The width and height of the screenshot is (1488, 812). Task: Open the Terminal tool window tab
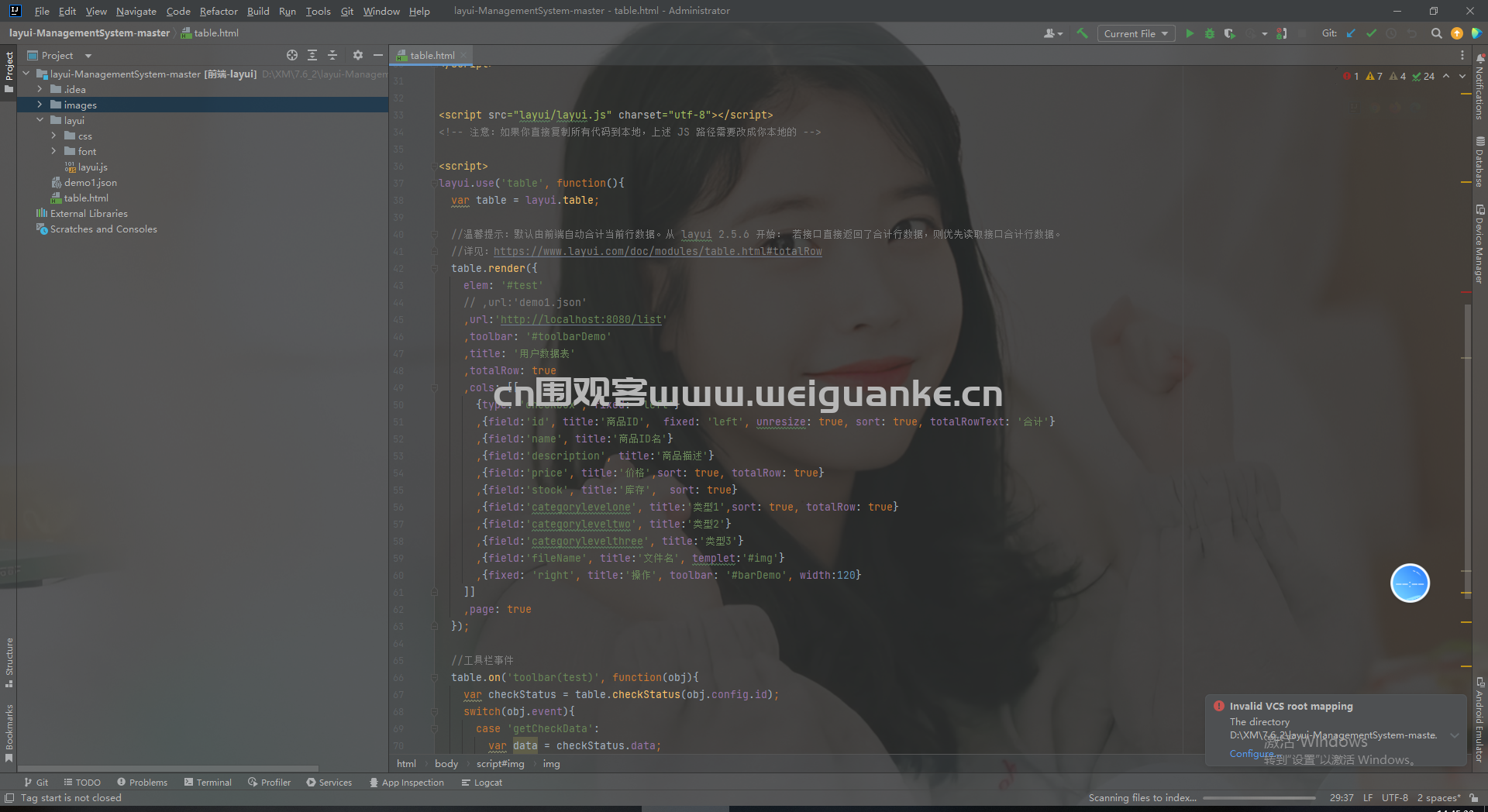[x=208, y=783]
